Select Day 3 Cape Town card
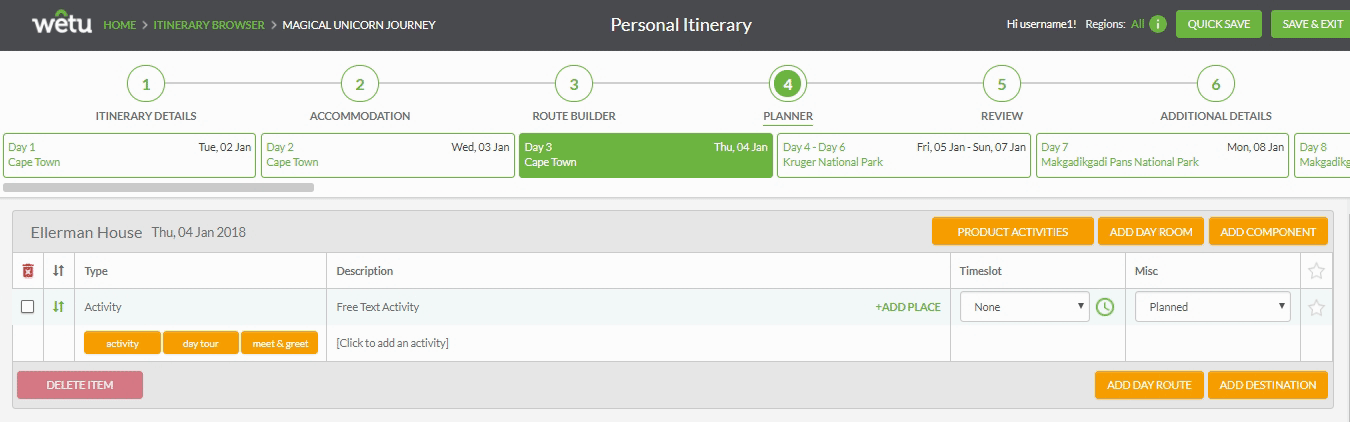 646,155
